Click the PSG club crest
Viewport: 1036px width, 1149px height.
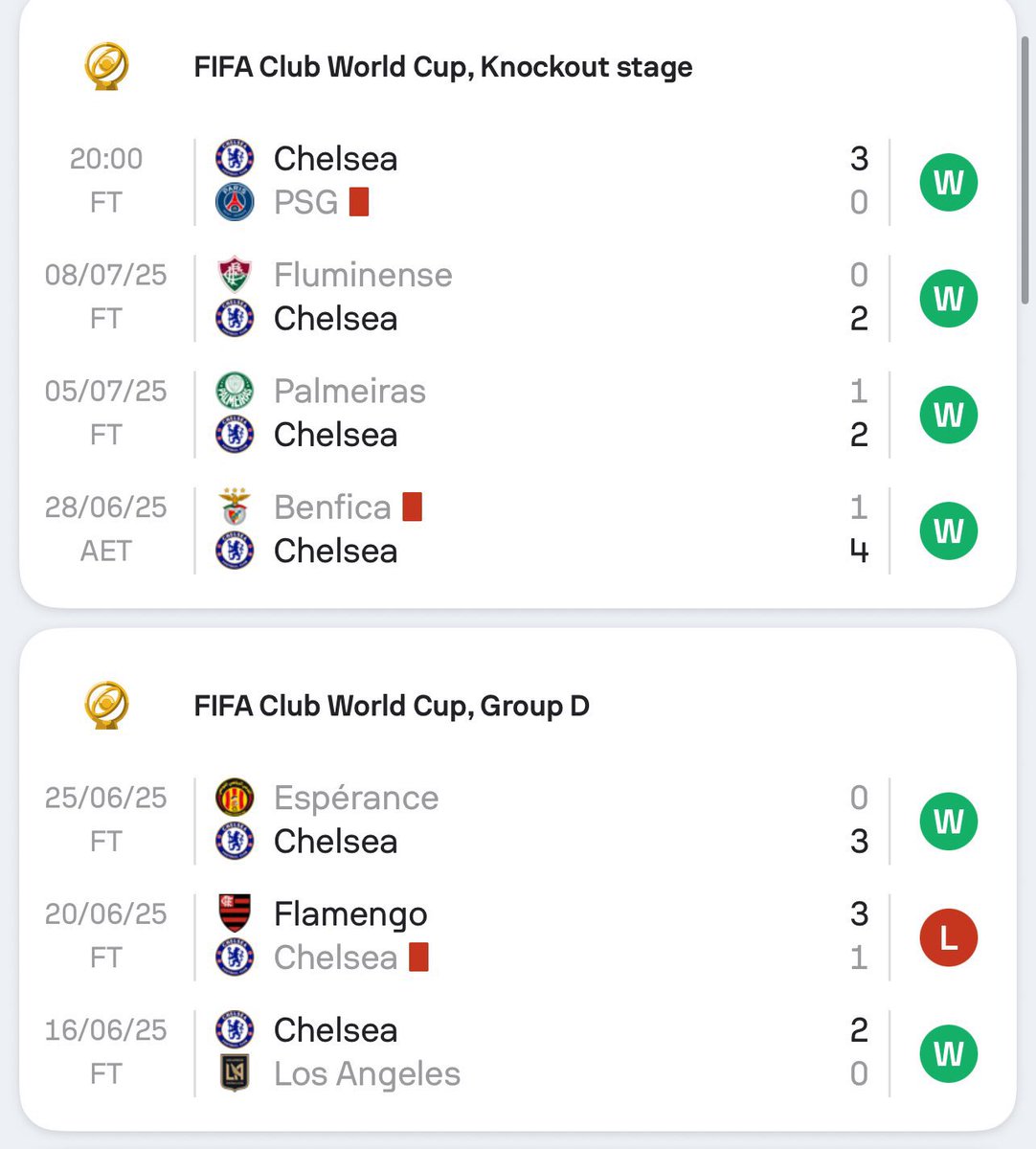235,203
